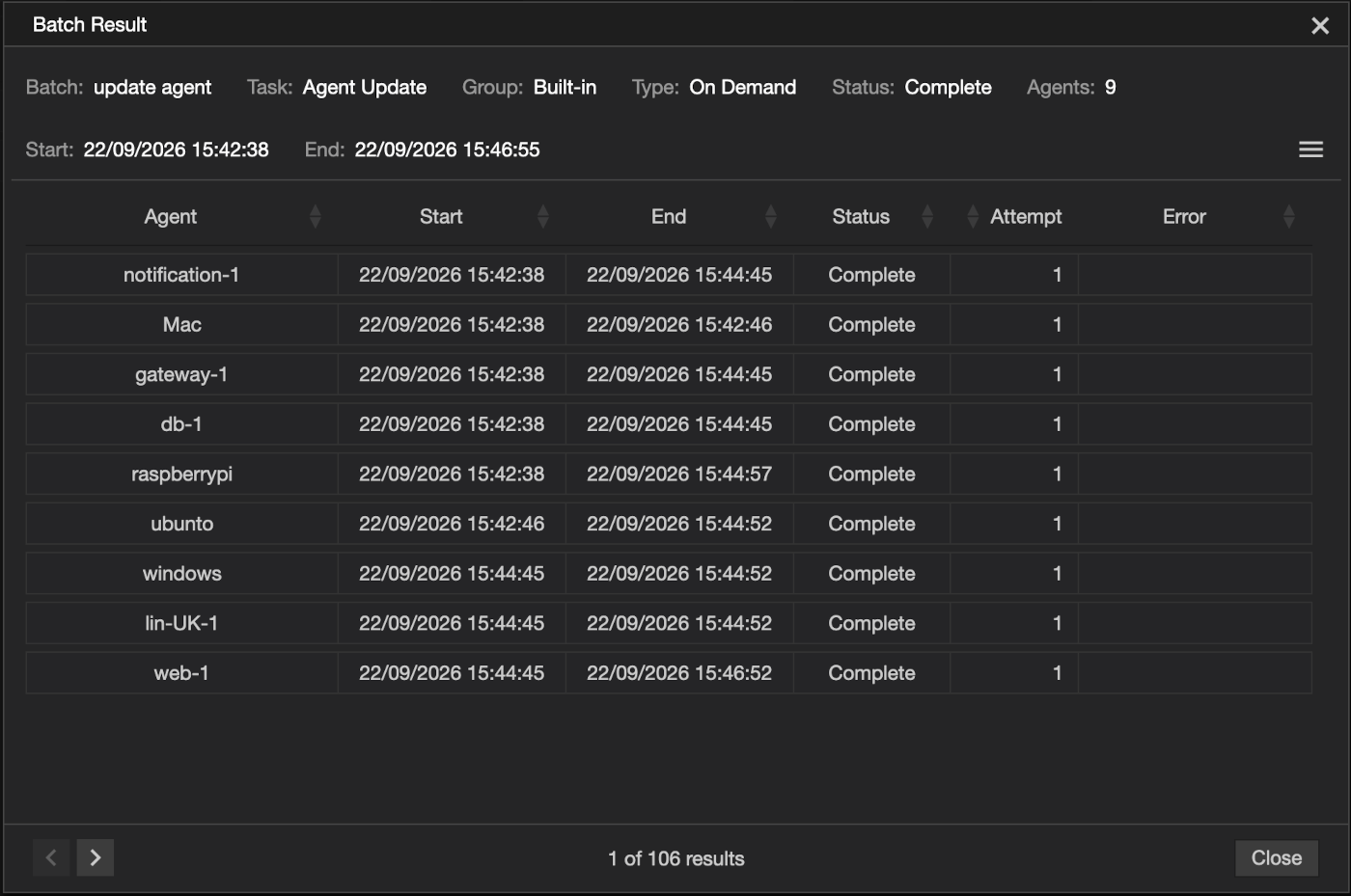Sort by End column arrows

[770, 217]
